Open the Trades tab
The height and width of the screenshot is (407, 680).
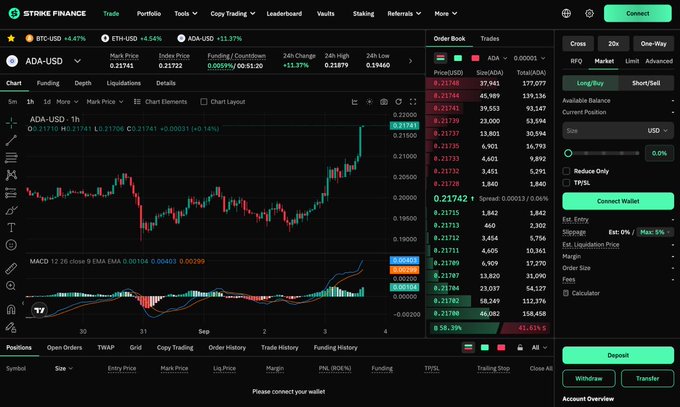pos(490,39)
